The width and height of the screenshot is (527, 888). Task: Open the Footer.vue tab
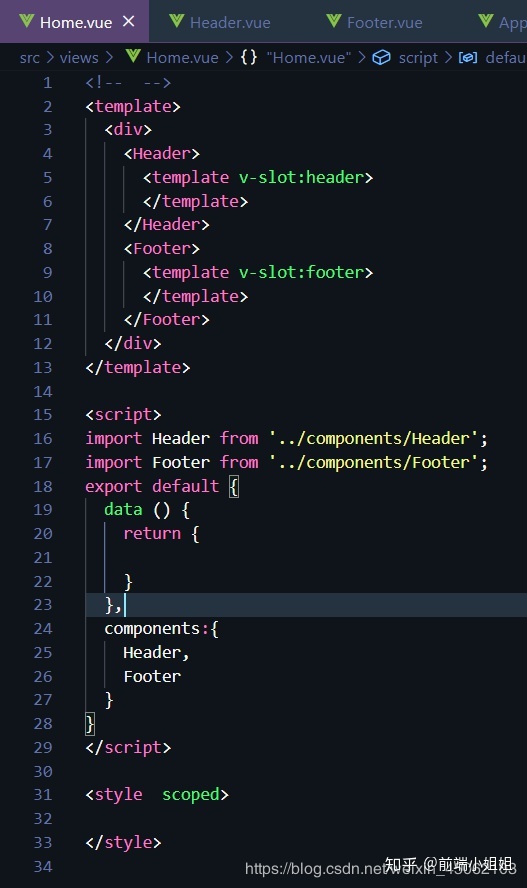375,22
